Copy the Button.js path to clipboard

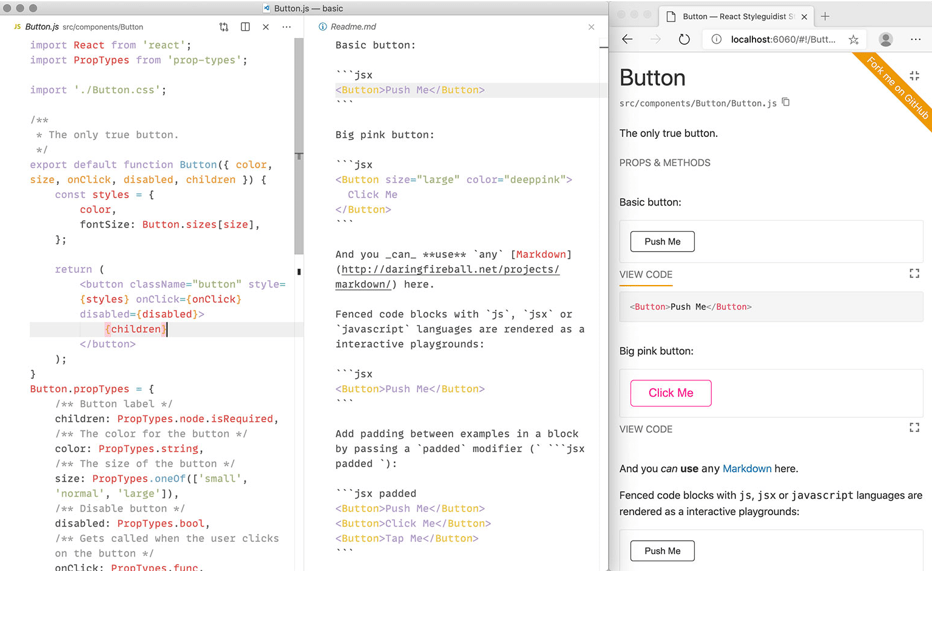[x=786, y=102]
